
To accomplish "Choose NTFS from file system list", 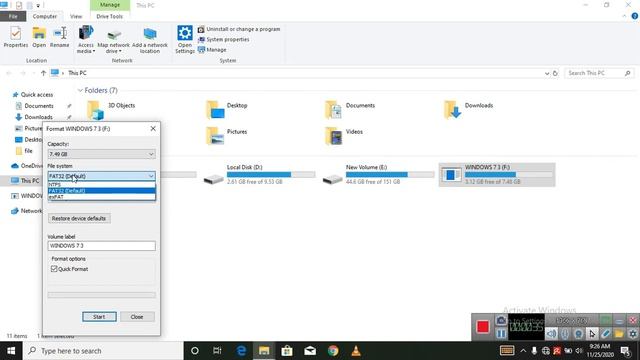I will point(101,184).
